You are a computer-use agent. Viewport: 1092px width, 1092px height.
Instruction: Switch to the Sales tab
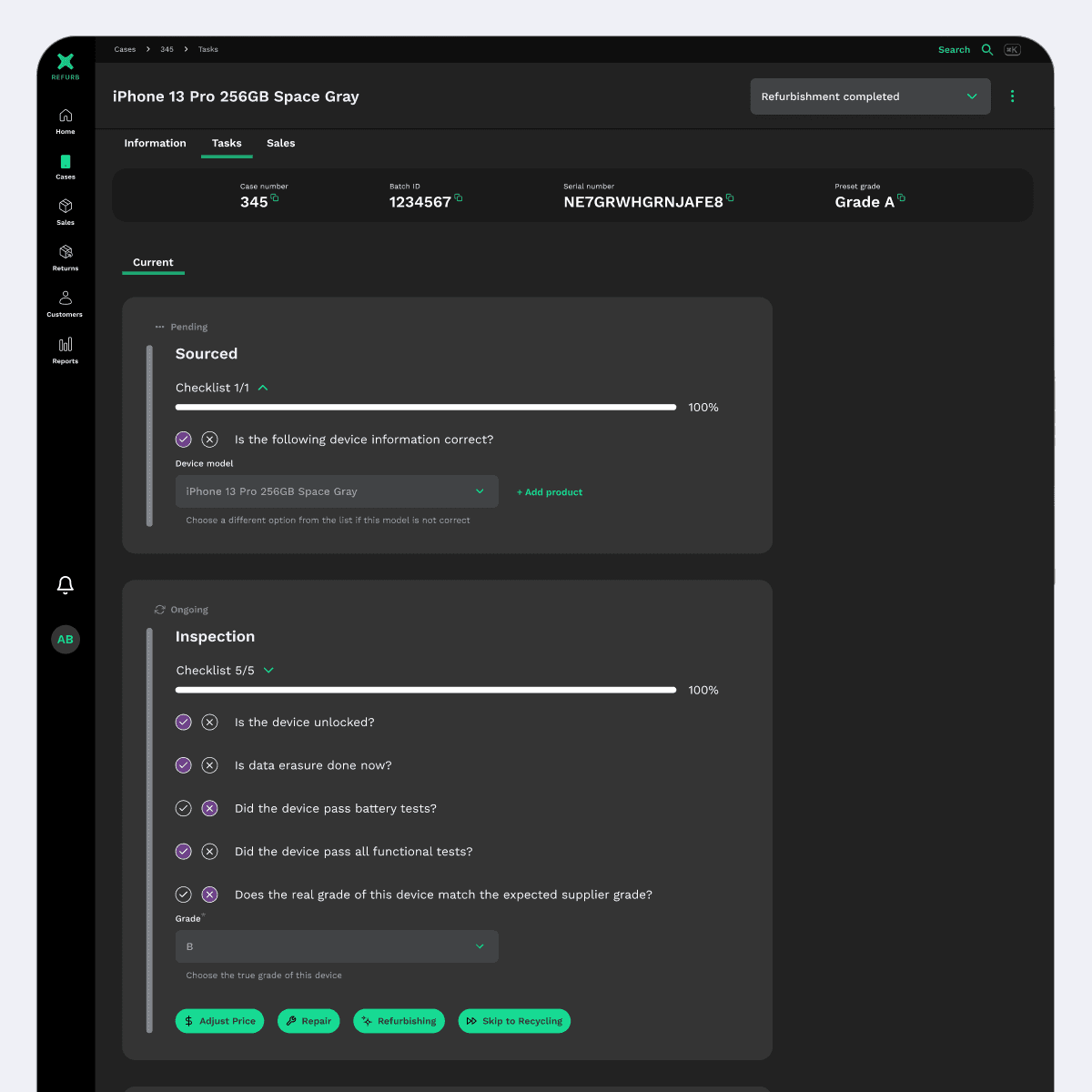point(281,144)
